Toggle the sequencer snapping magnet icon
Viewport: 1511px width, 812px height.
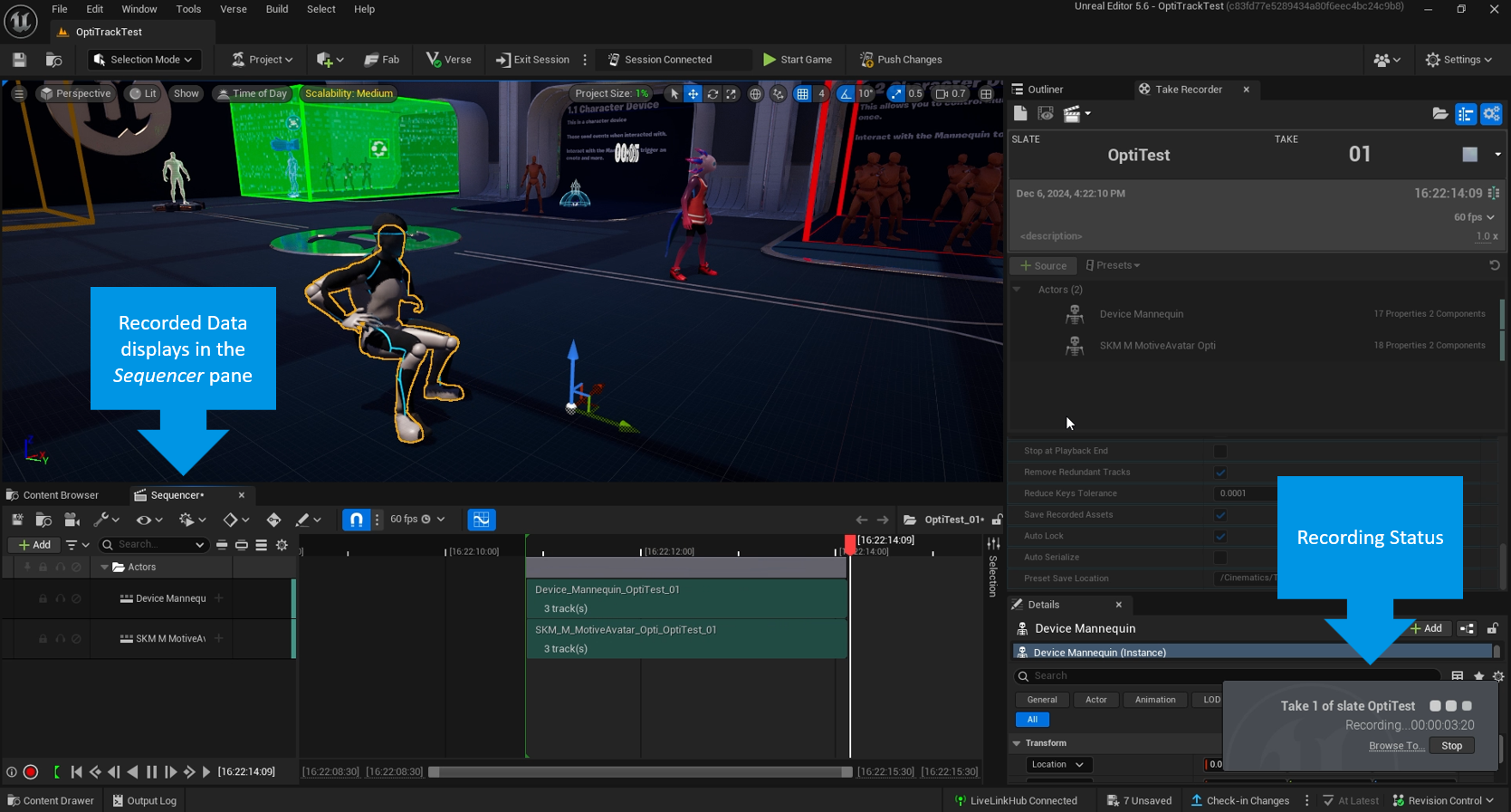tap(357, 520)
